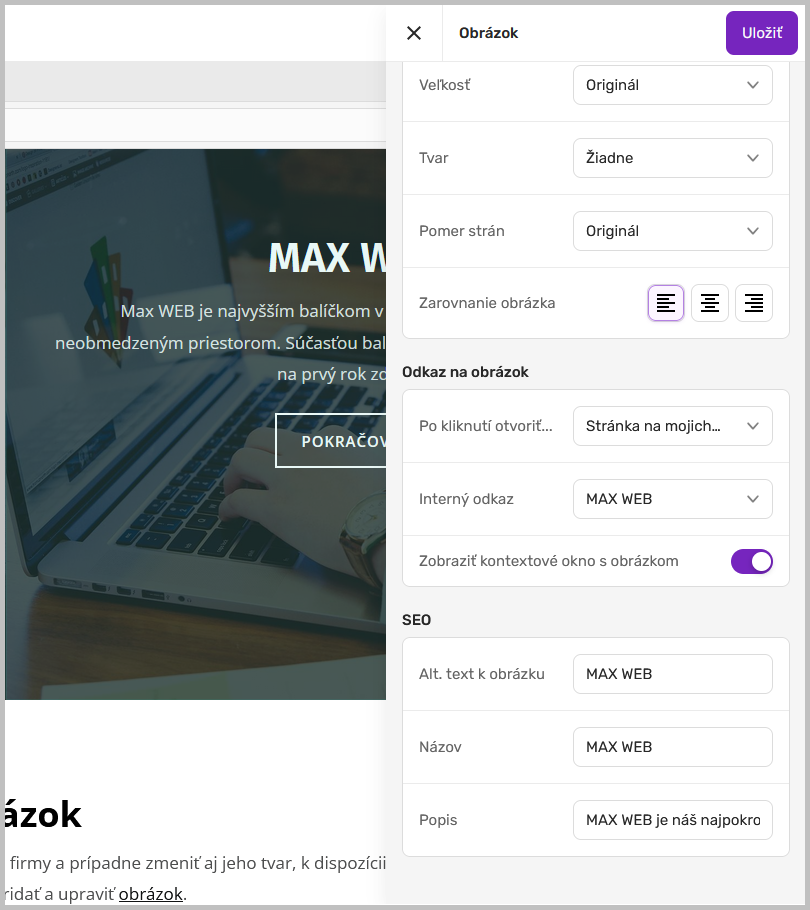Follow the obrázok link in the page text

[x=151, y=894]
